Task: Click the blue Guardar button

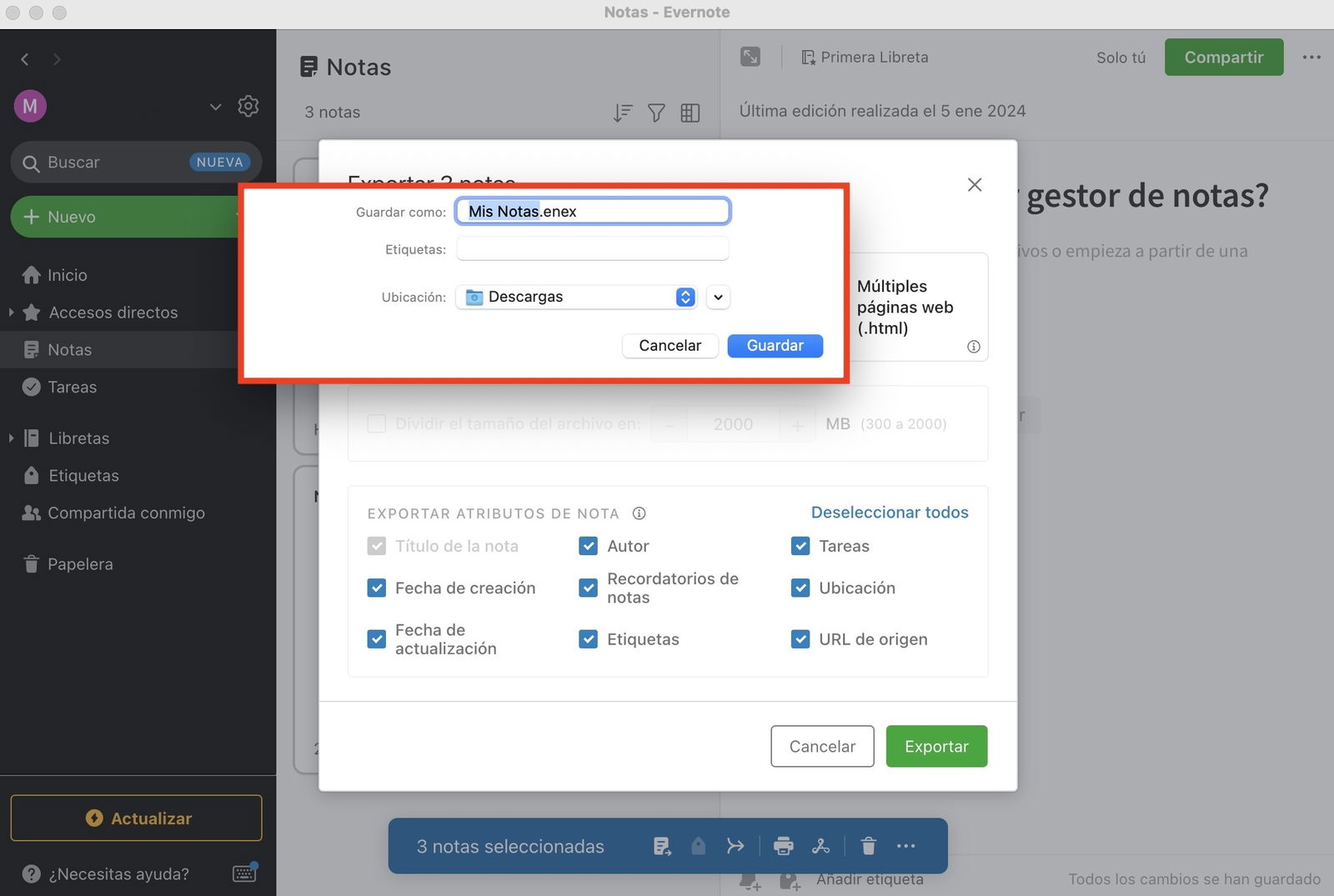Action: (x=775, y=346)
